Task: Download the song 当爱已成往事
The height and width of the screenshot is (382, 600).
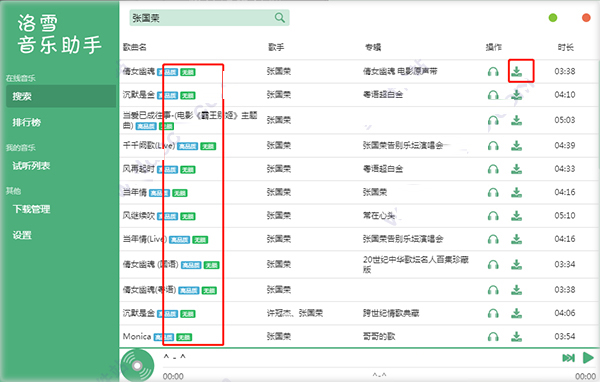Action: [517, 120]
